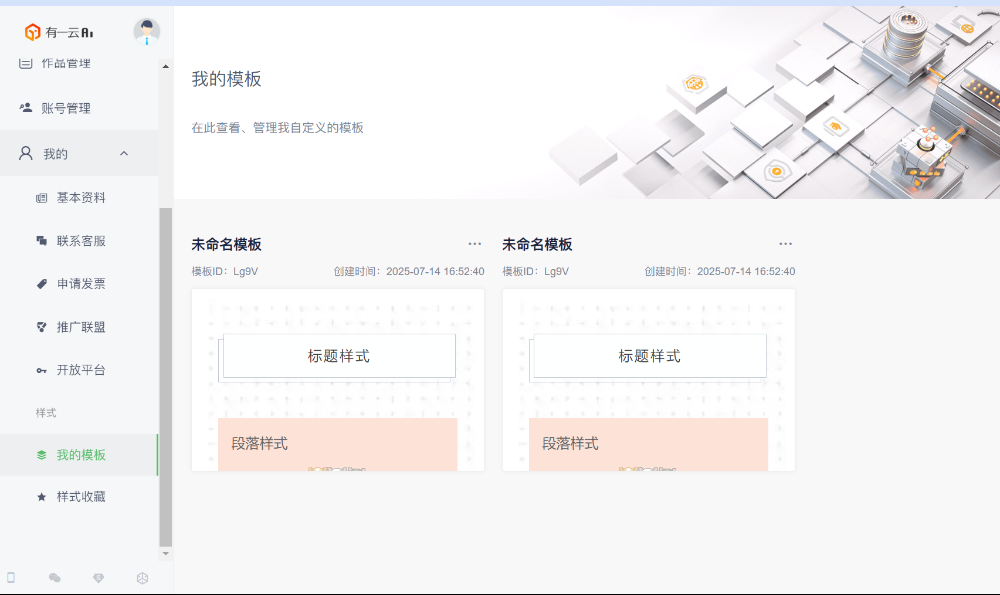The image size is (1000, 595).
Task: Open 作品管理 in the sidebar
Action: [x=66, y=63]
